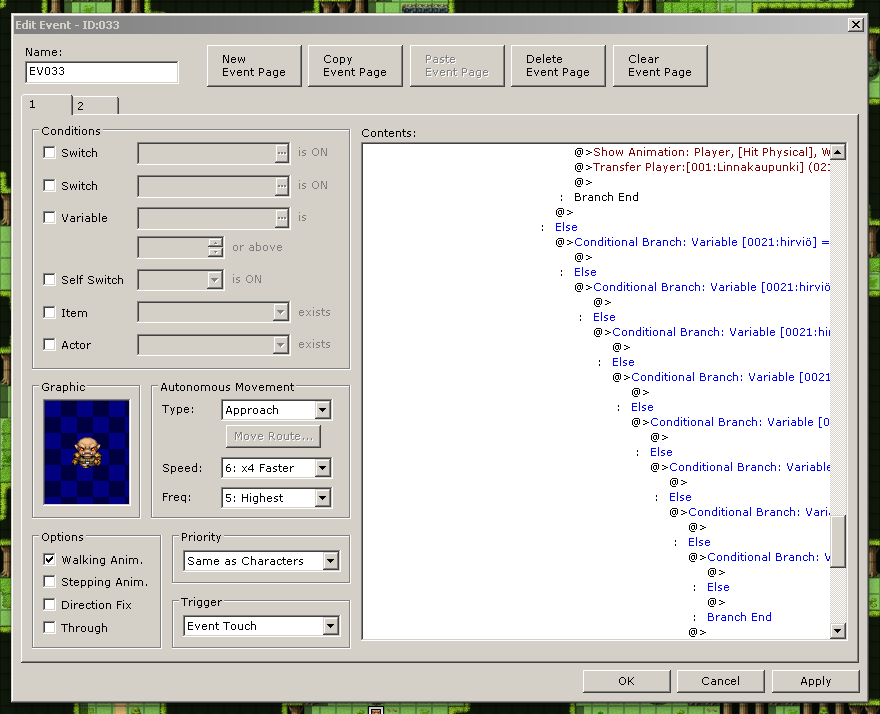880x714 pixels.
Task: Open the Variable condition picker button
Action: pyautogui.click(x=282, y=218)
